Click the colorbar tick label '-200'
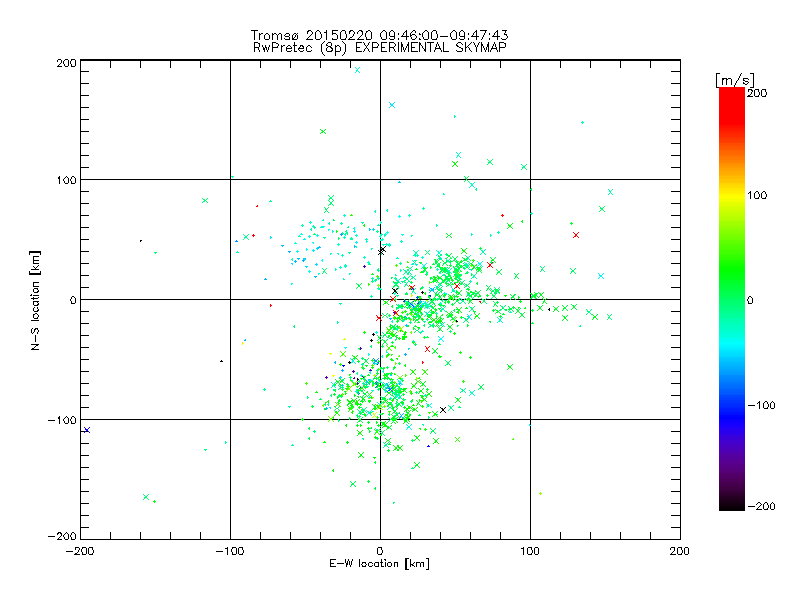The image size is (800, 600). point(761,506)
